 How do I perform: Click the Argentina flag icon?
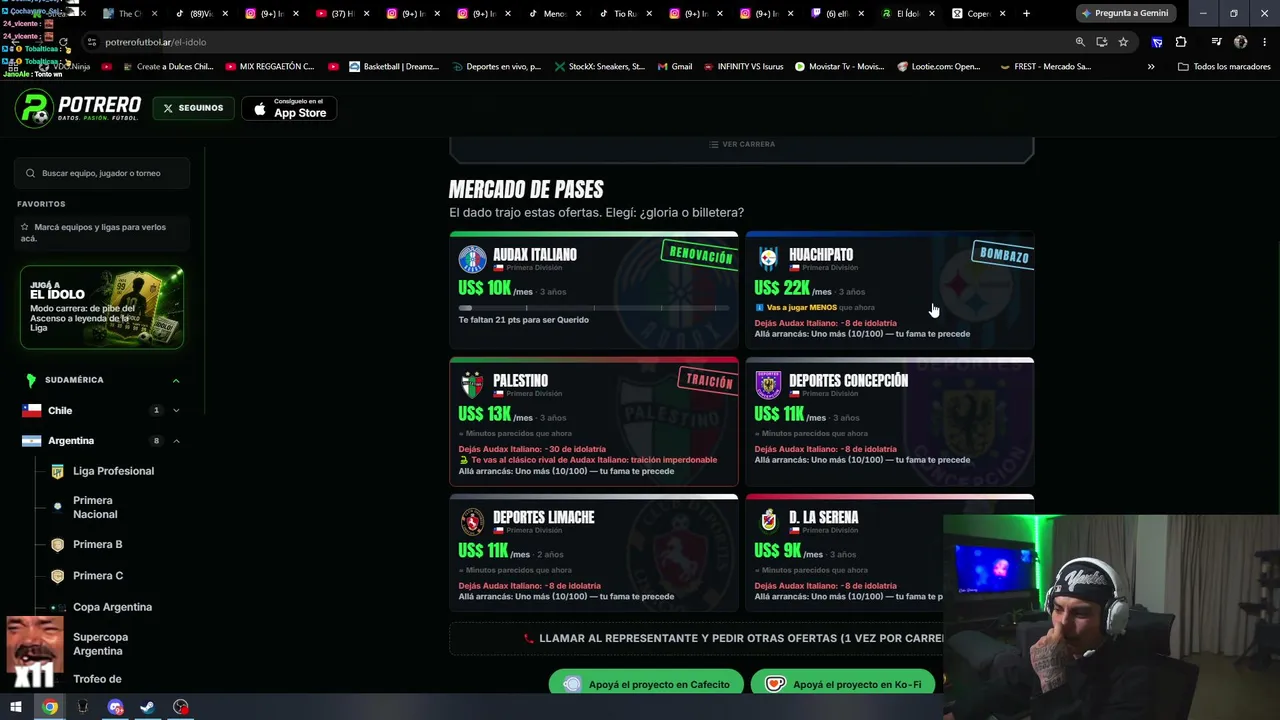click(x=32, y=441)
